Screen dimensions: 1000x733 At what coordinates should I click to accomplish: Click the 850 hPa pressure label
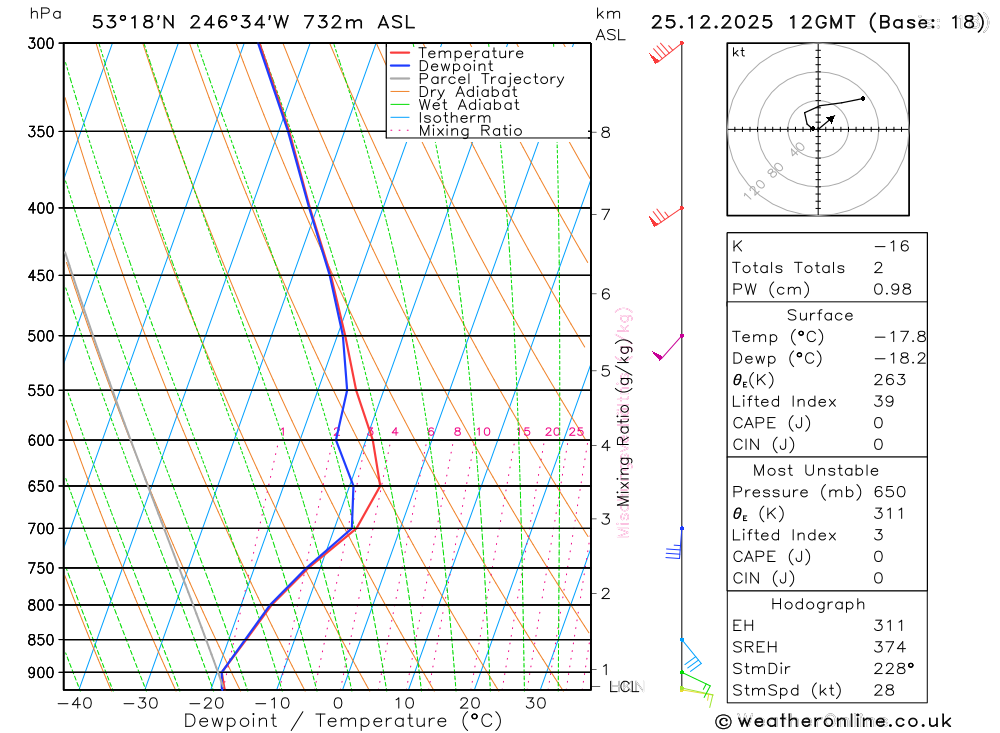coord(41,639)
